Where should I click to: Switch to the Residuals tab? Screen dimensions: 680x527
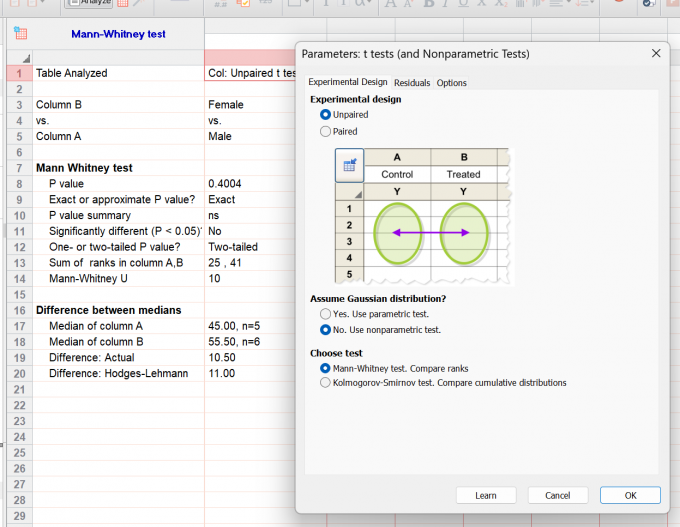(x=412, y=82)
